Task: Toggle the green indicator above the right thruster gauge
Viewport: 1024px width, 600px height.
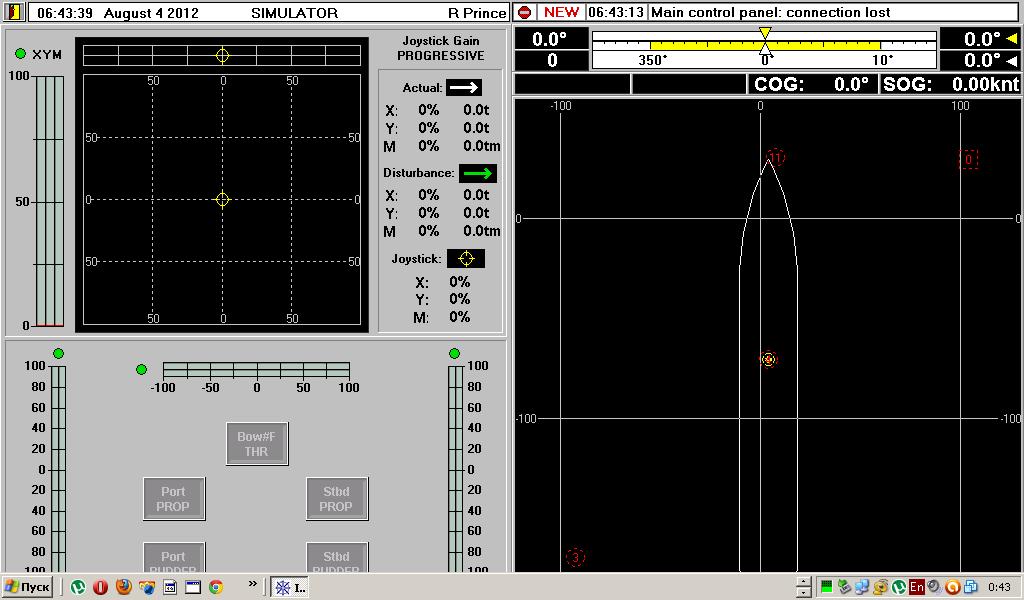Action: pyautogui.click(x=454, y=354)
